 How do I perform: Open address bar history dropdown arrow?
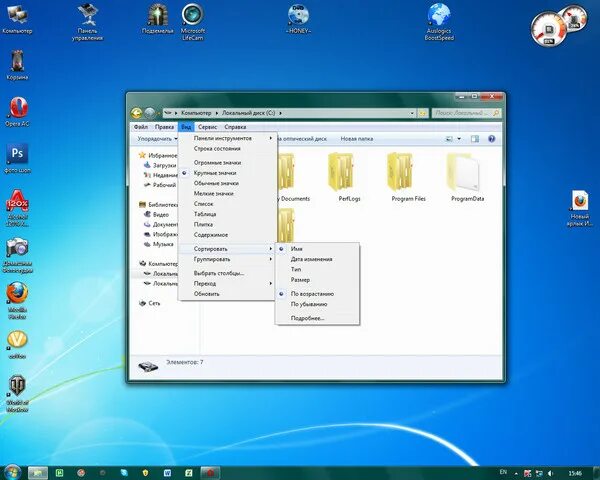tap(412, 113)
